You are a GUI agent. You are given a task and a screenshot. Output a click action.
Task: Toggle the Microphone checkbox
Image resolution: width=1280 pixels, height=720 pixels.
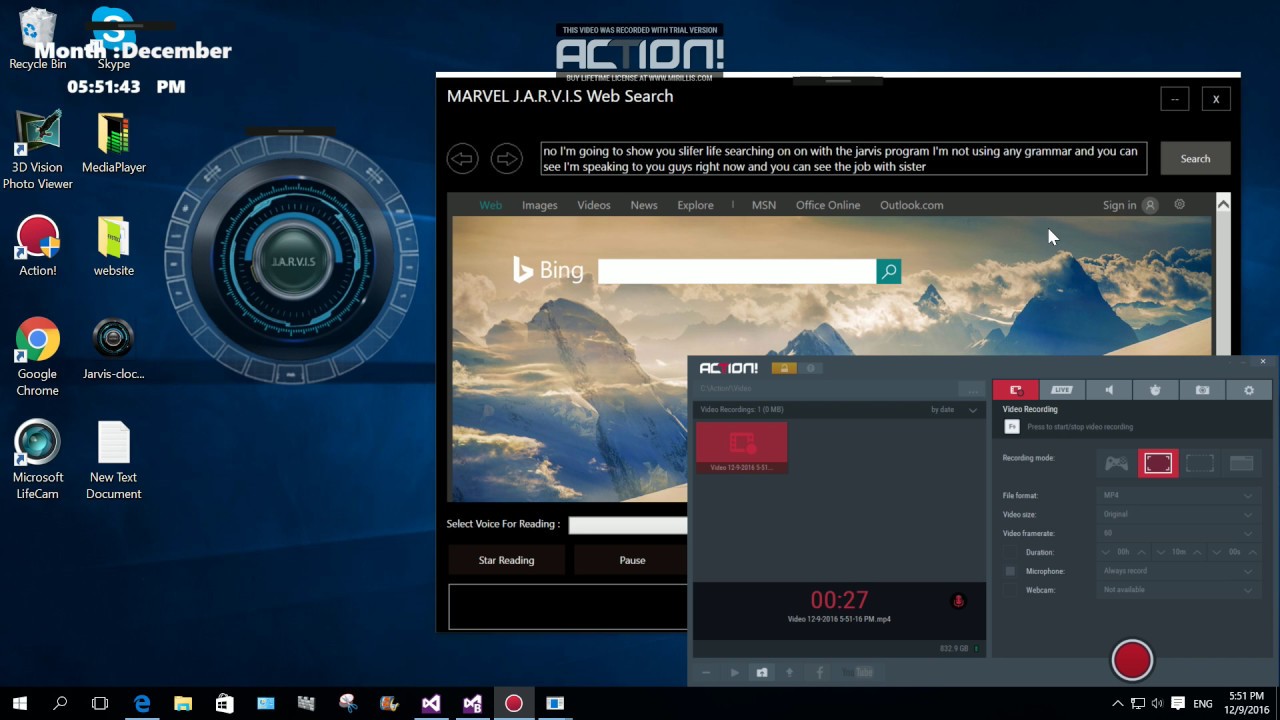(x=1010, y=571)
